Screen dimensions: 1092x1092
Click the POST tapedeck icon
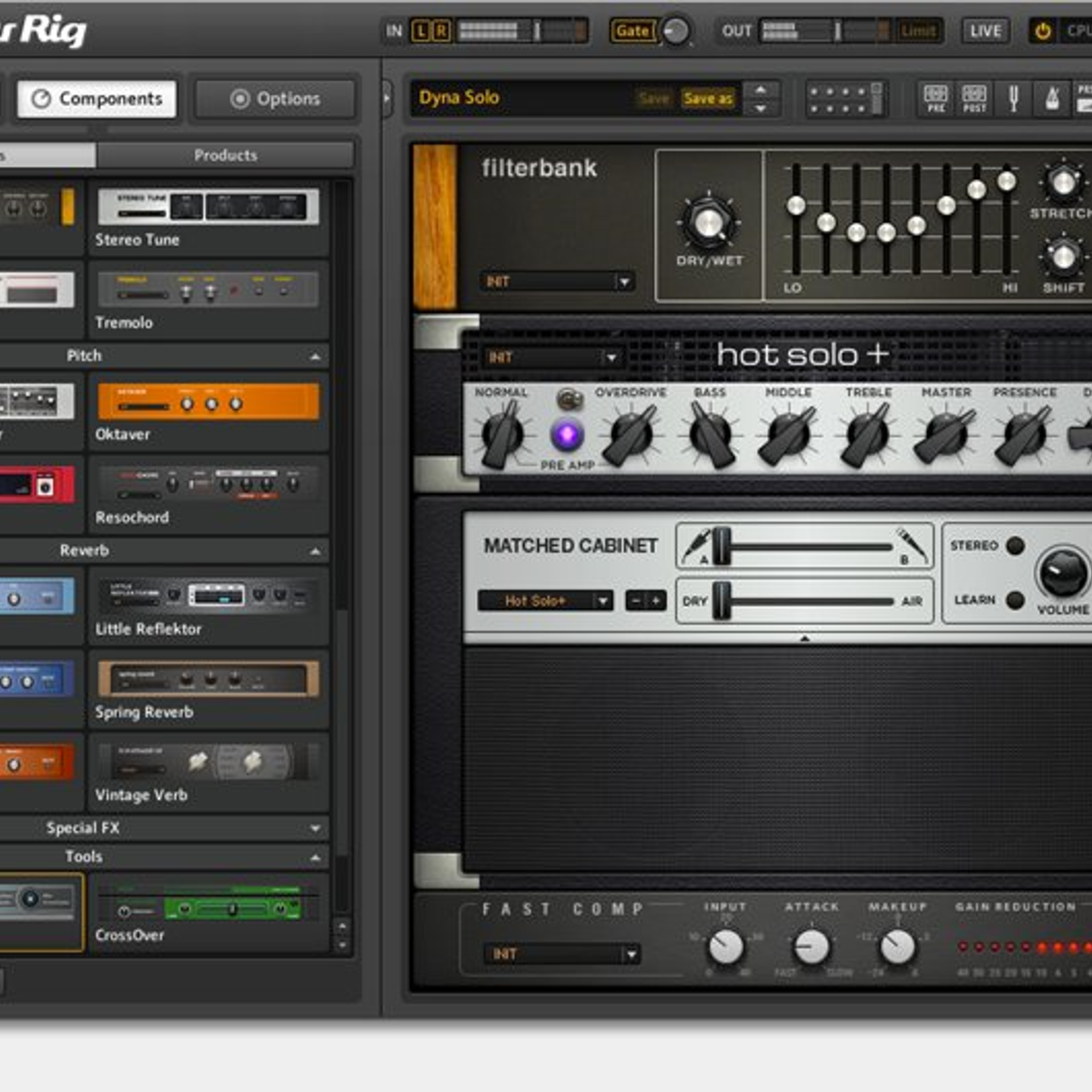pyautogui.click(x=972, y=98)
